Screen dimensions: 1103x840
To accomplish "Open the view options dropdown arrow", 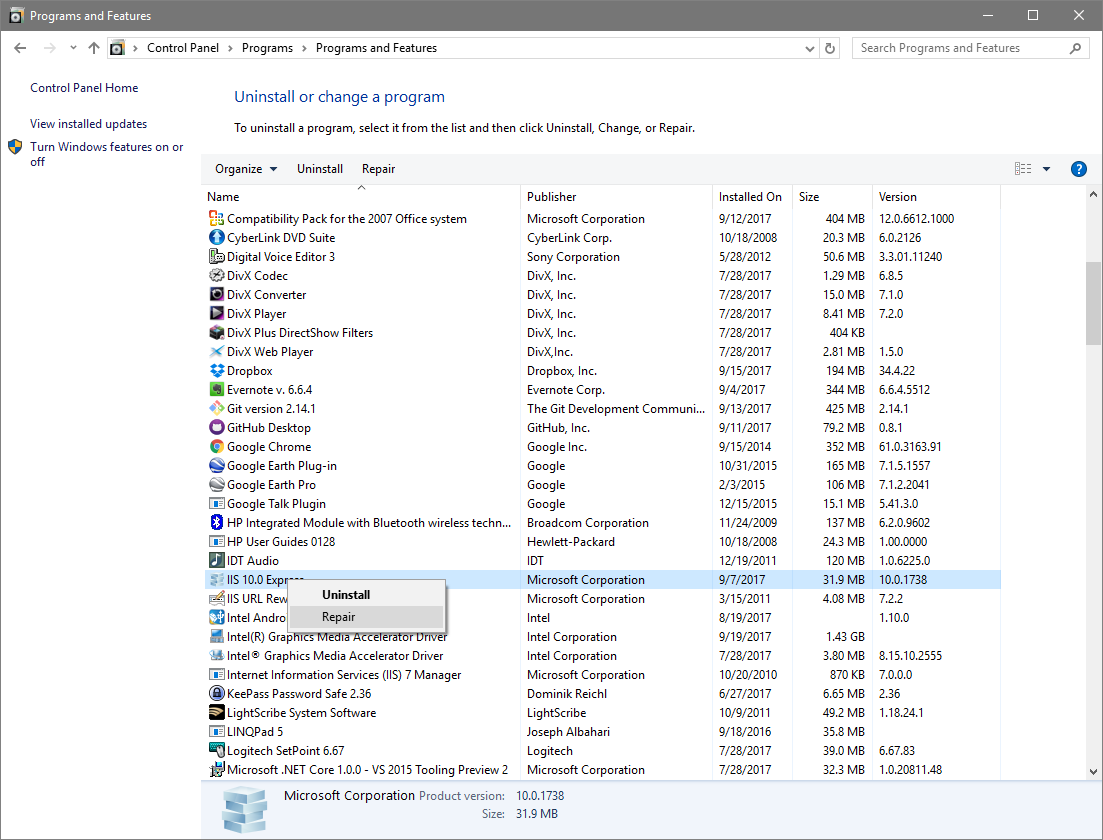I will pyautogui.click(x=1046, y=169).
